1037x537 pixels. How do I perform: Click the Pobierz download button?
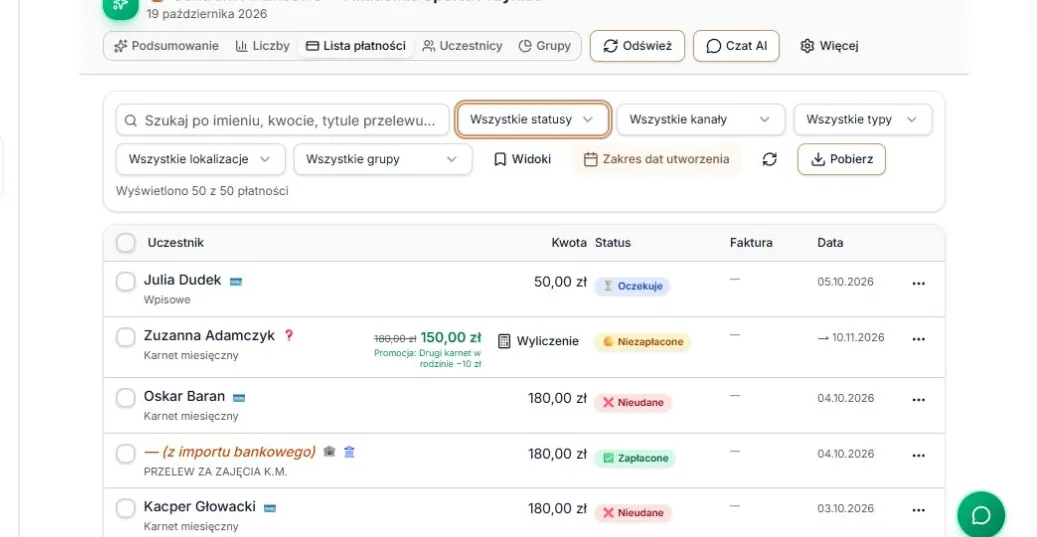click(x=841, y=159)
